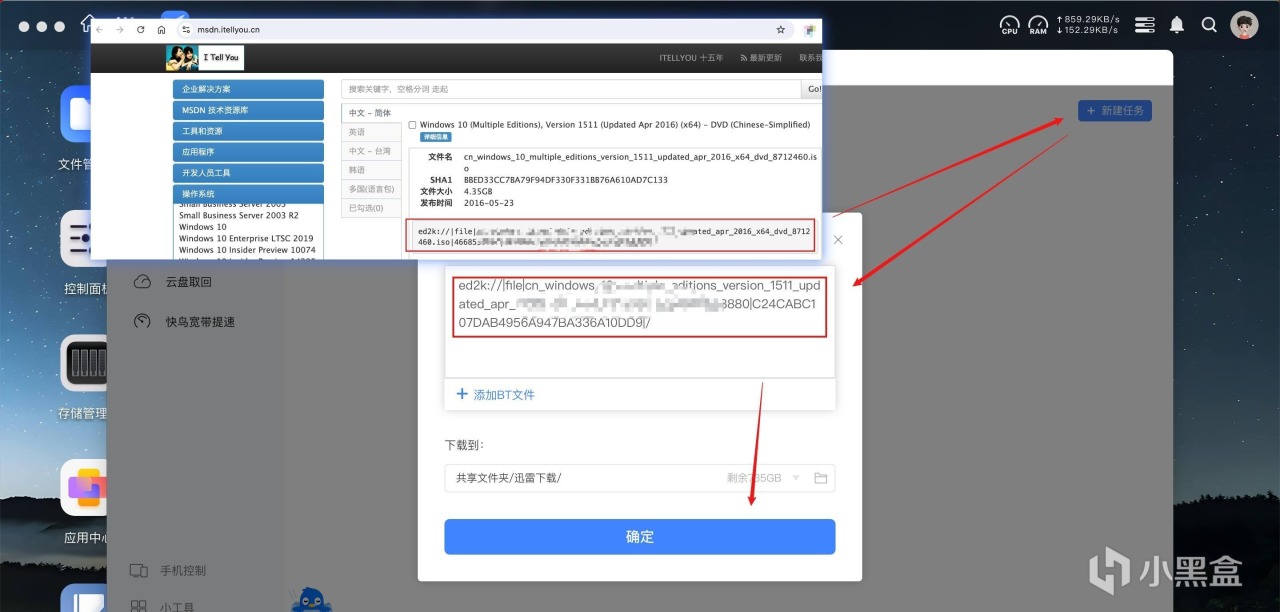Open the notification bell
The width and height of the screenshot is (1280, 612).
[1177, 25]
